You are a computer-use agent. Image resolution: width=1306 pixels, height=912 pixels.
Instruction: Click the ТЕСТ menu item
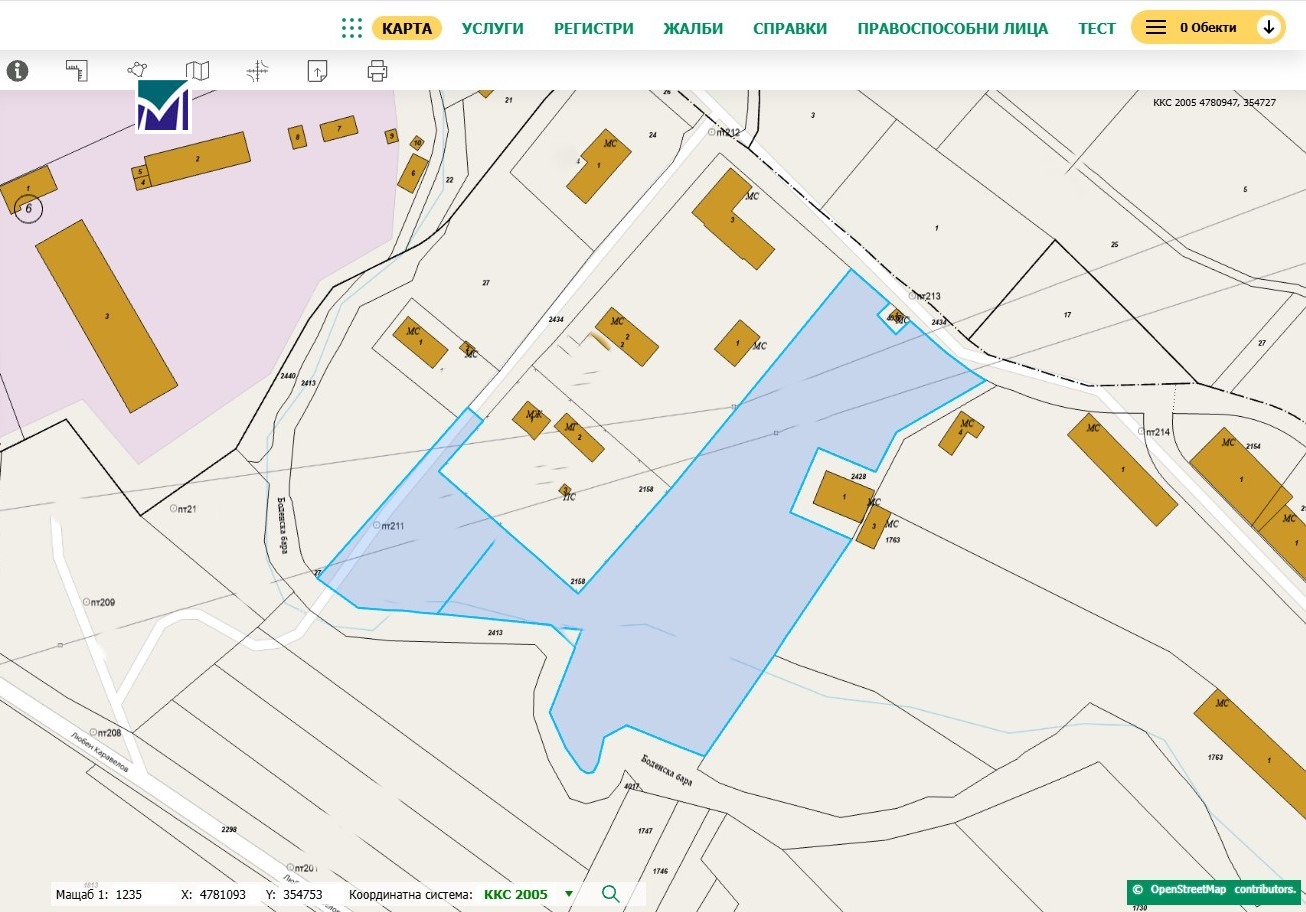click(x=1096, y=28)
